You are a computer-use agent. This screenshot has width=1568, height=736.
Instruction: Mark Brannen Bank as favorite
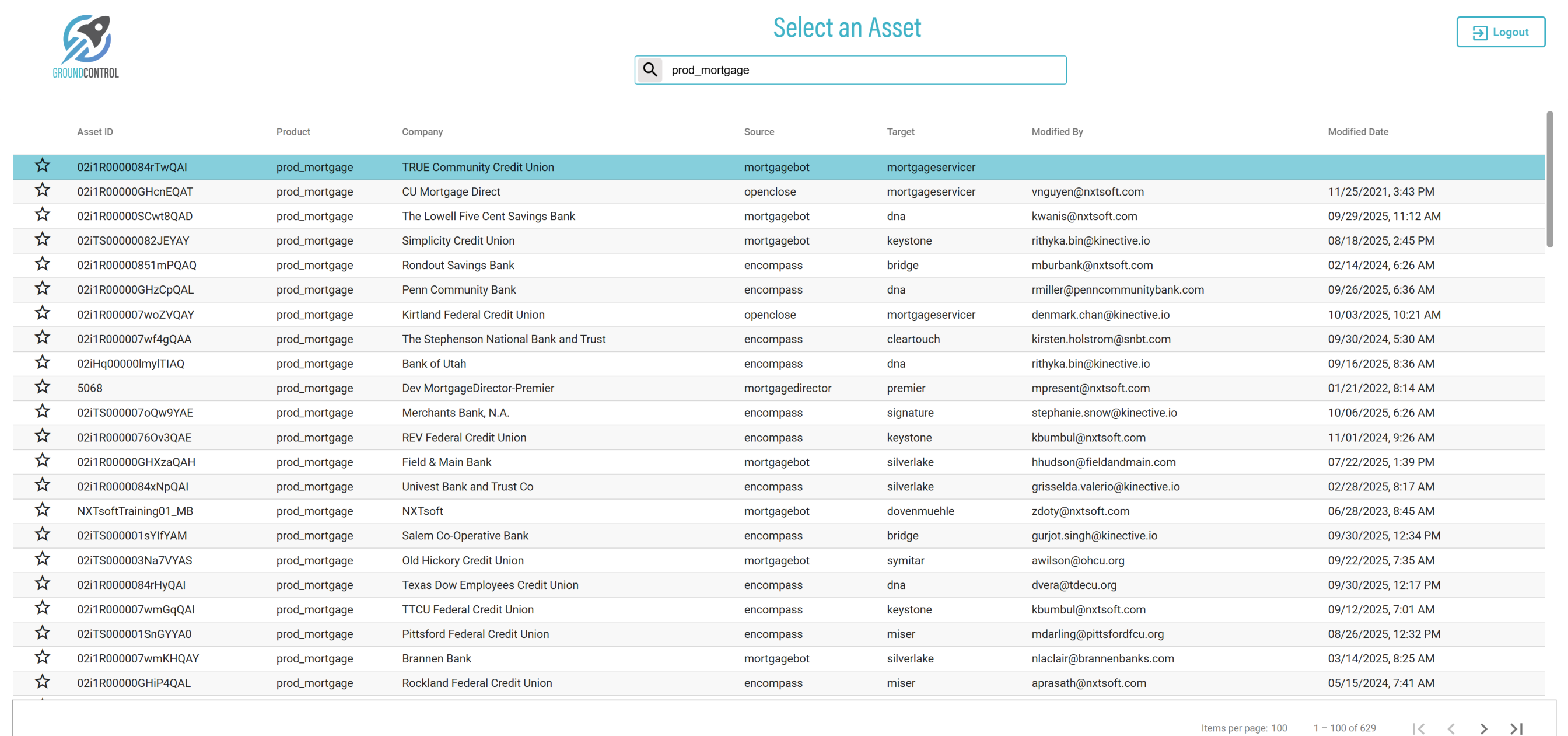(42, 657)
